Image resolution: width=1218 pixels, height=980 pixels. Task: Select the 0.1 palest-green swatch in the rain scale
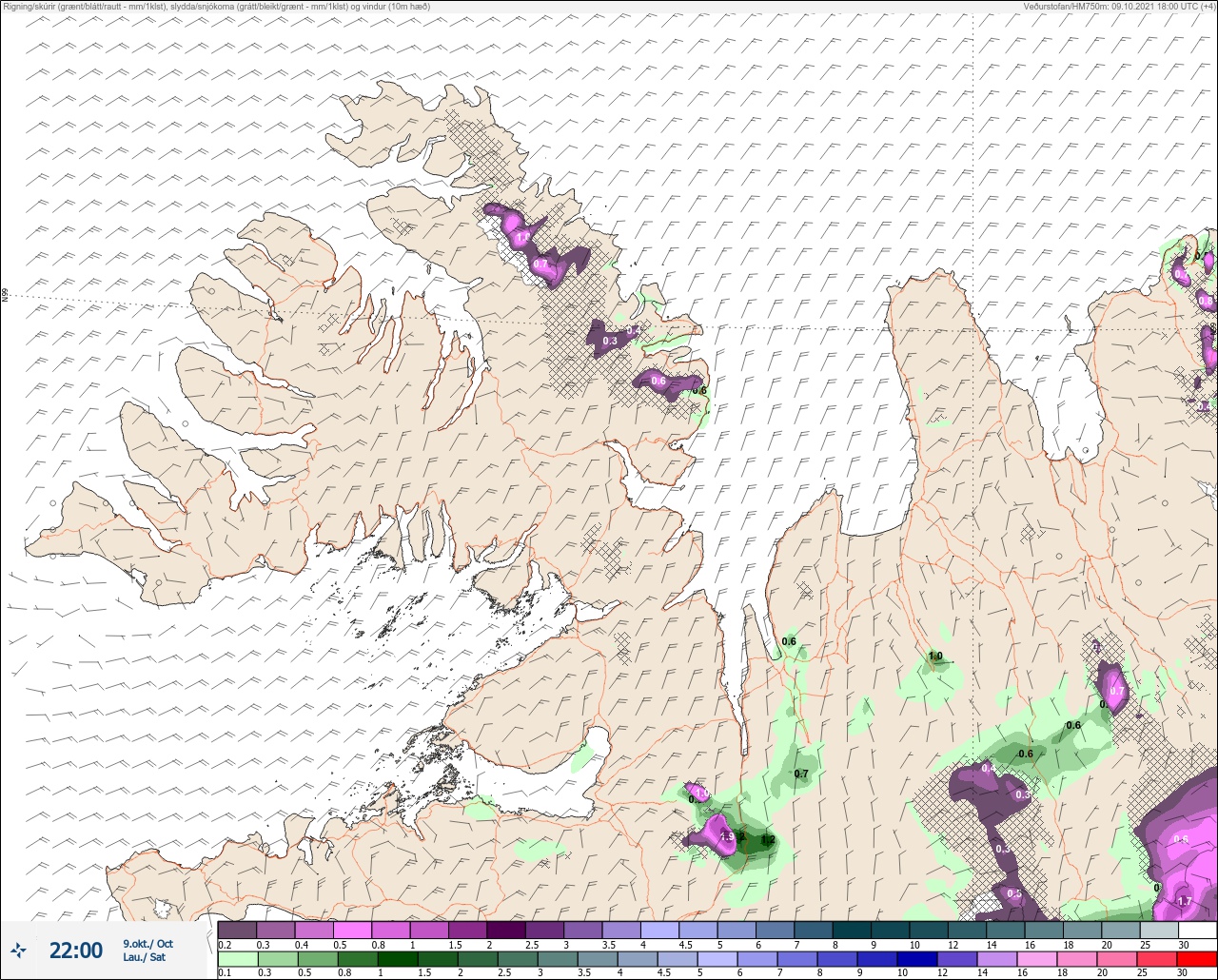(x=238, y=959)
